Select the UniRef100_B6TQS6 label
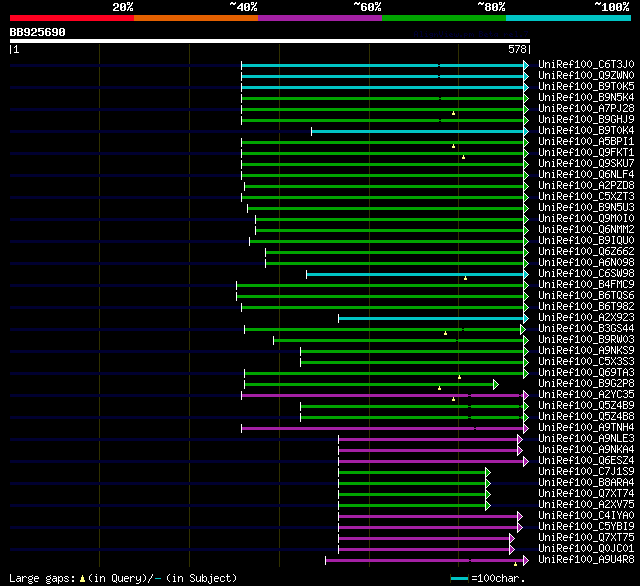Viewport: 640px width, 586px height. click(586, 296)
